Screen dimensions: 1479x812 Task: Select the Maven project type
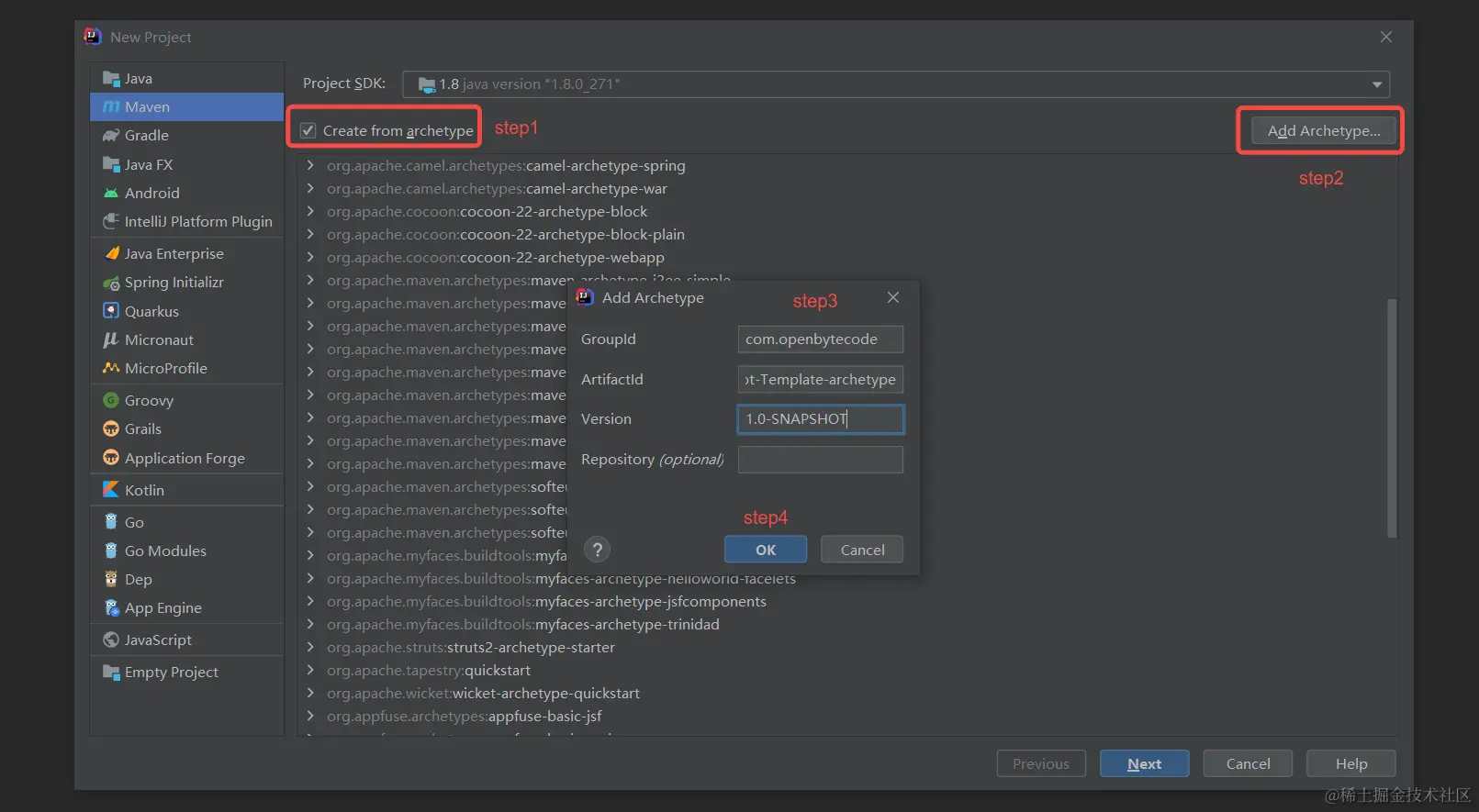[187, 106]
